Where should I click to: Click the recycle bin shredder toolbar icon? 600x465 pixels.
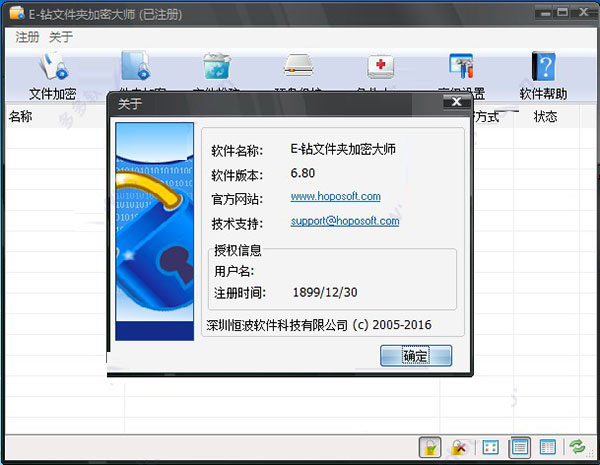(x=217, y=66)
